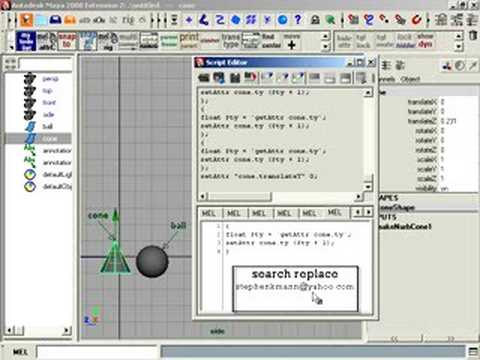Click the outliner view toggle icon beside search field
Screen dimensions: 480x360
tap(10, 64)
